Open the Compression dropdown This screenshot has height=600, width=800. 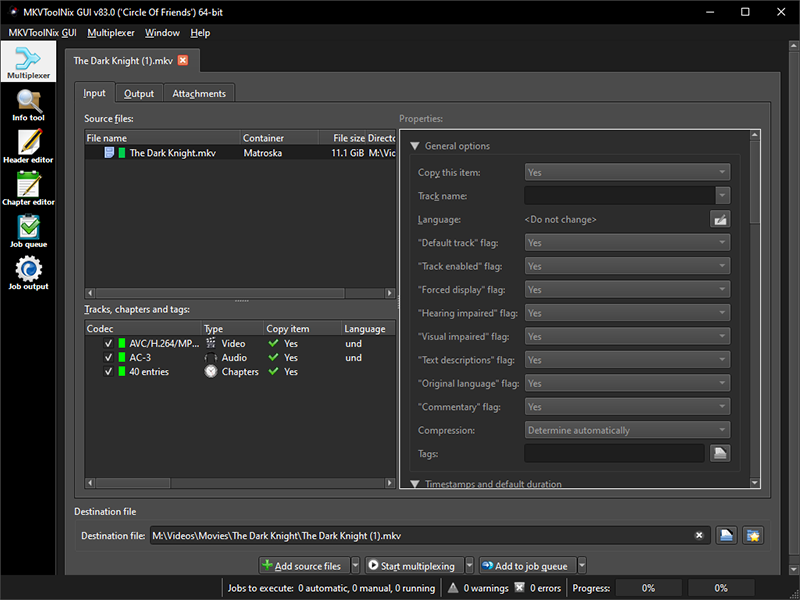(627, 430)
